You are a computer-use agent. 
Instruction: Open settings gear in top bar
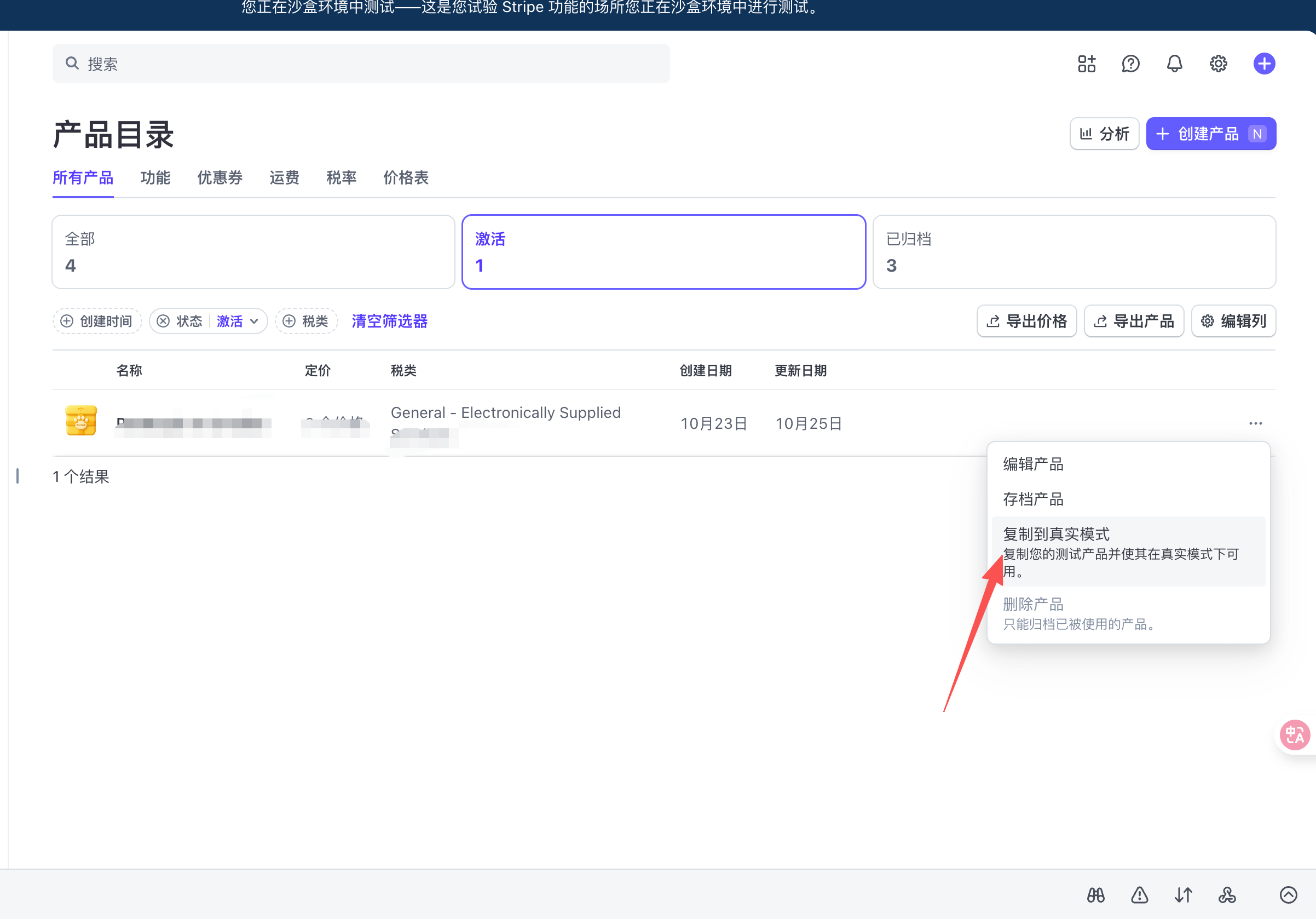(1218, 64)
